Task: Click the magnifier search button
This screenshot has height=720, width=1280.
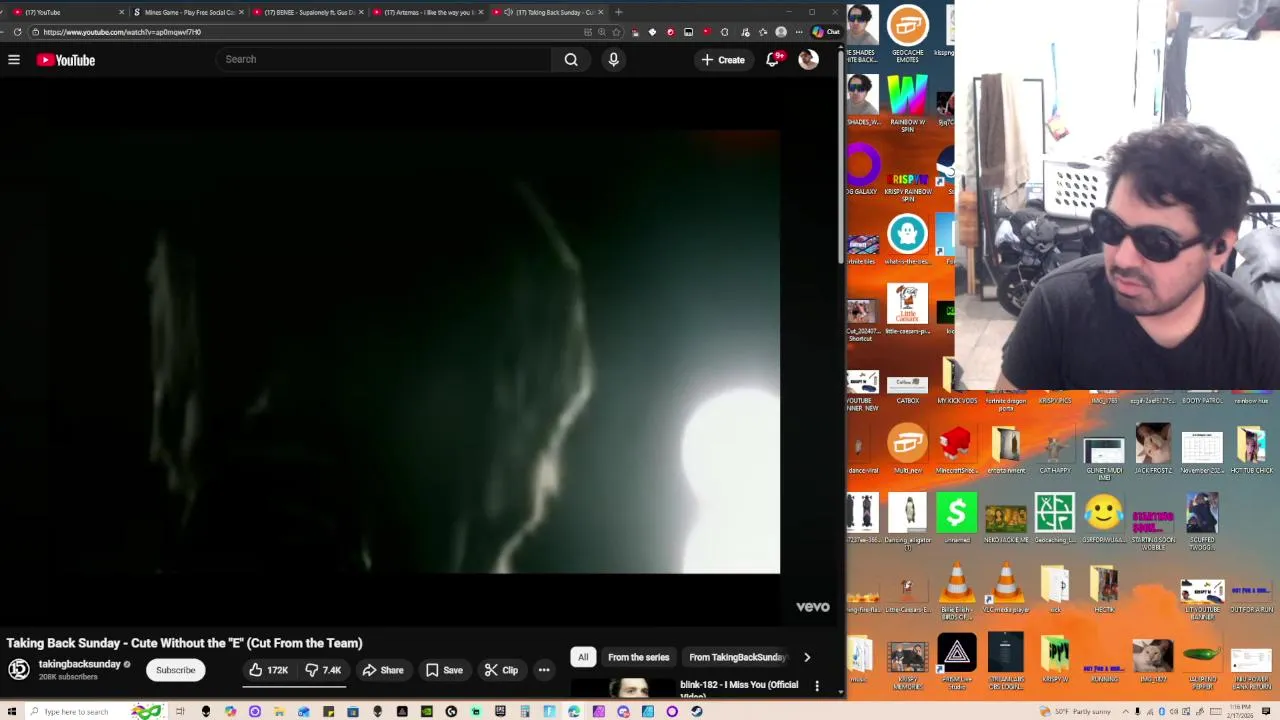Action: coord(571,59)
